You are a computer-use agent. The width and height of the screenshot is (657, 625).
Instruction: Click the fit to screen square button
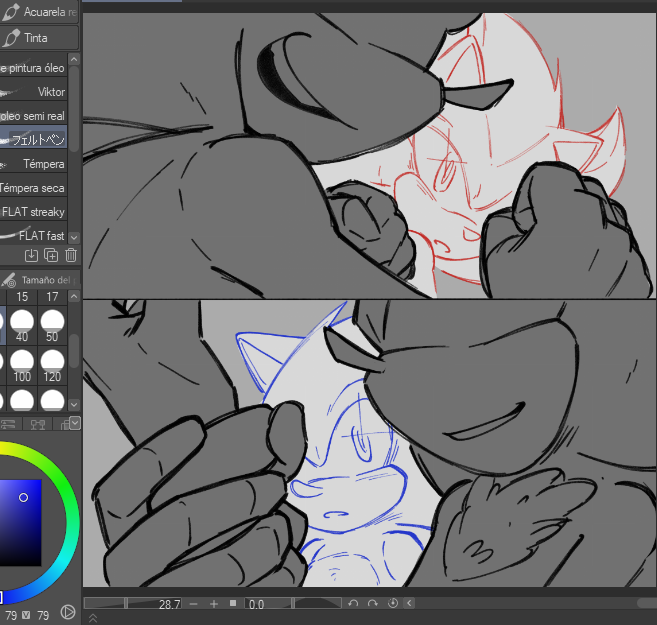coord(233,603)
